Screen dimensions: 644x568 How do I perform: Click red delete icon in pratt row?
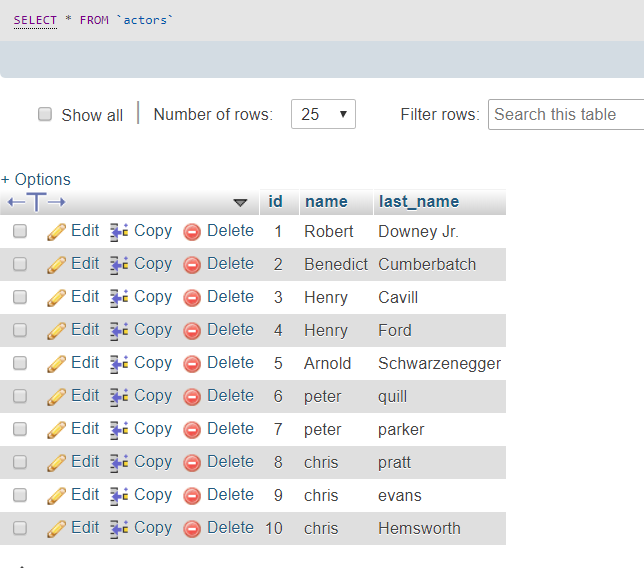(x=192, y=463)
